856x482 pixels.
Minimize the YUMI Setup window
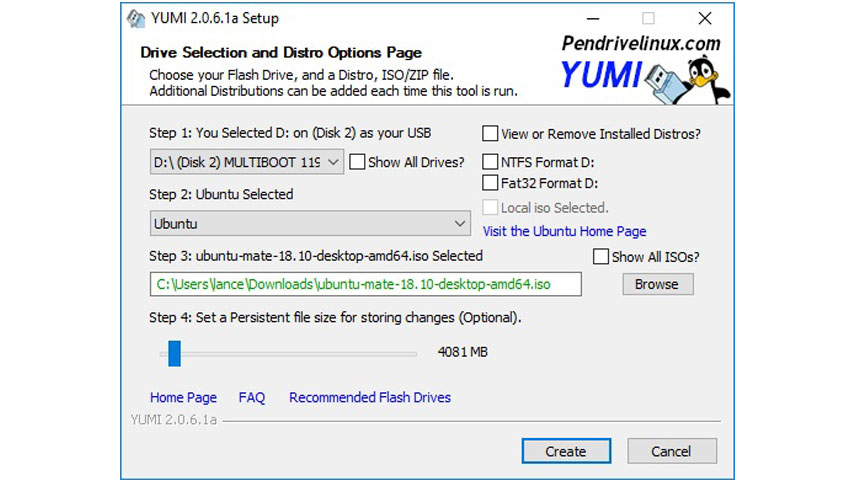(593, 19)
